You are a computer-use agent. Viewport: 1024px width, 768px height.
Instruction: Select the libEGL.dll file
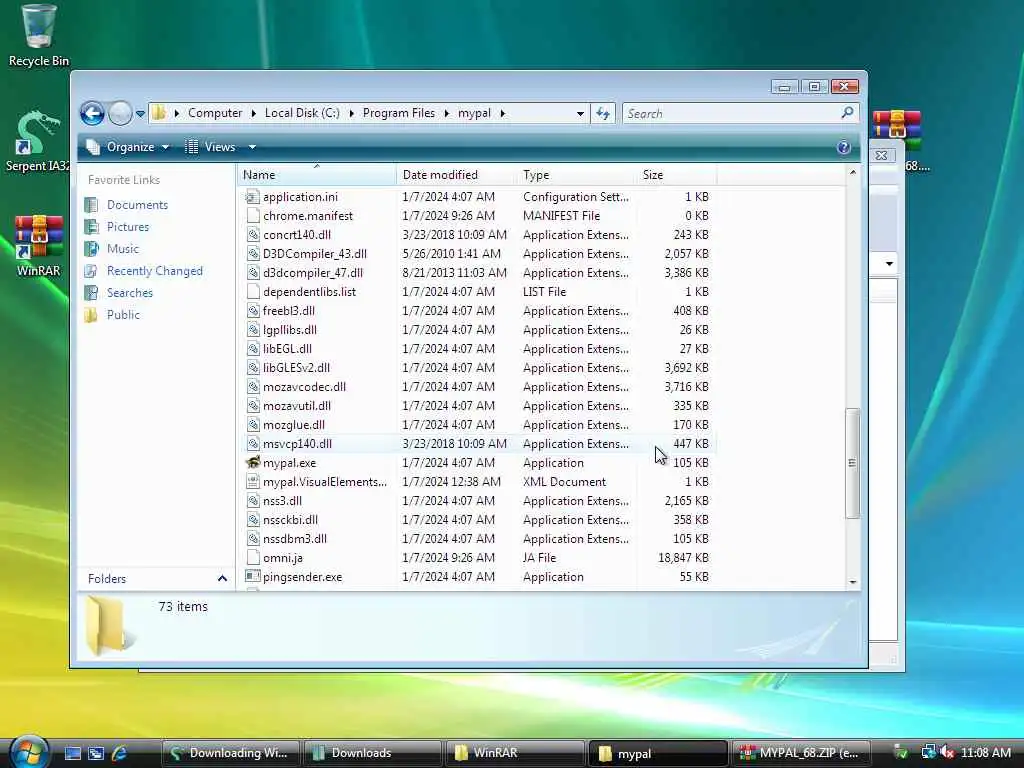pos(287,349)
